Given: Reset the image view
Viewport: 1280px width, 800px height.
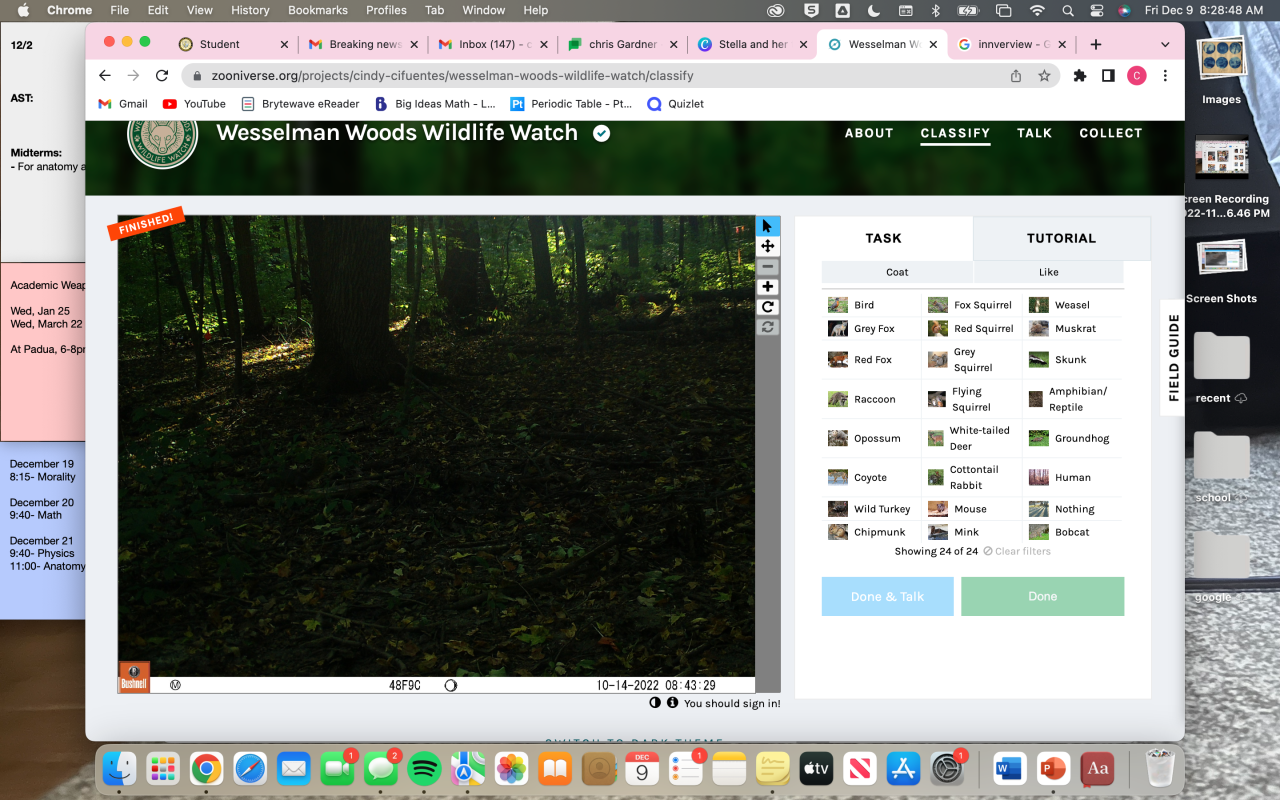Looking at the screenshot, I should 767,327.
